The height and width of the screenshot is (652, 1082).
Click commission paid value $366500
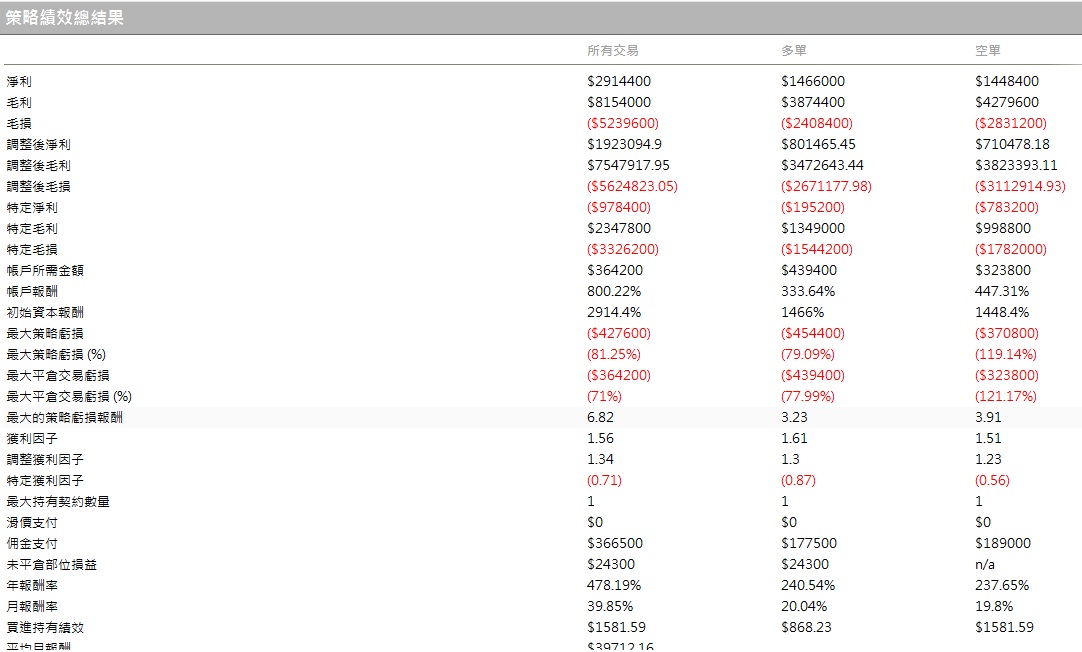(615, 544)
